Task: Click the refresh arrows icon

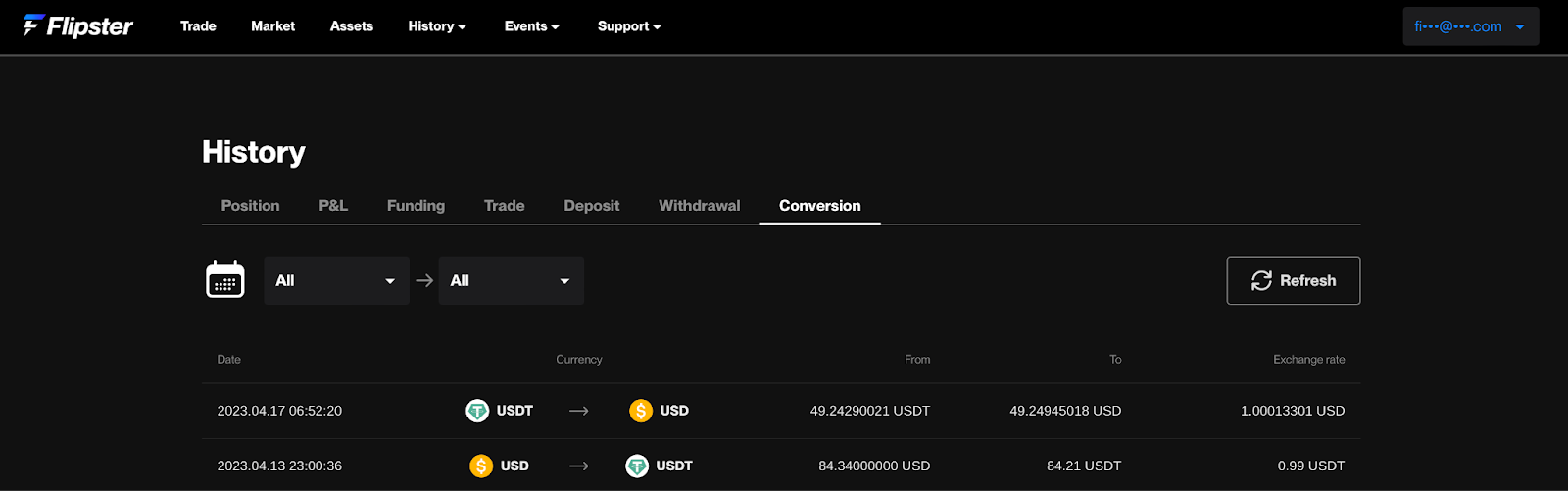Action: click(x=1261, y=280)
